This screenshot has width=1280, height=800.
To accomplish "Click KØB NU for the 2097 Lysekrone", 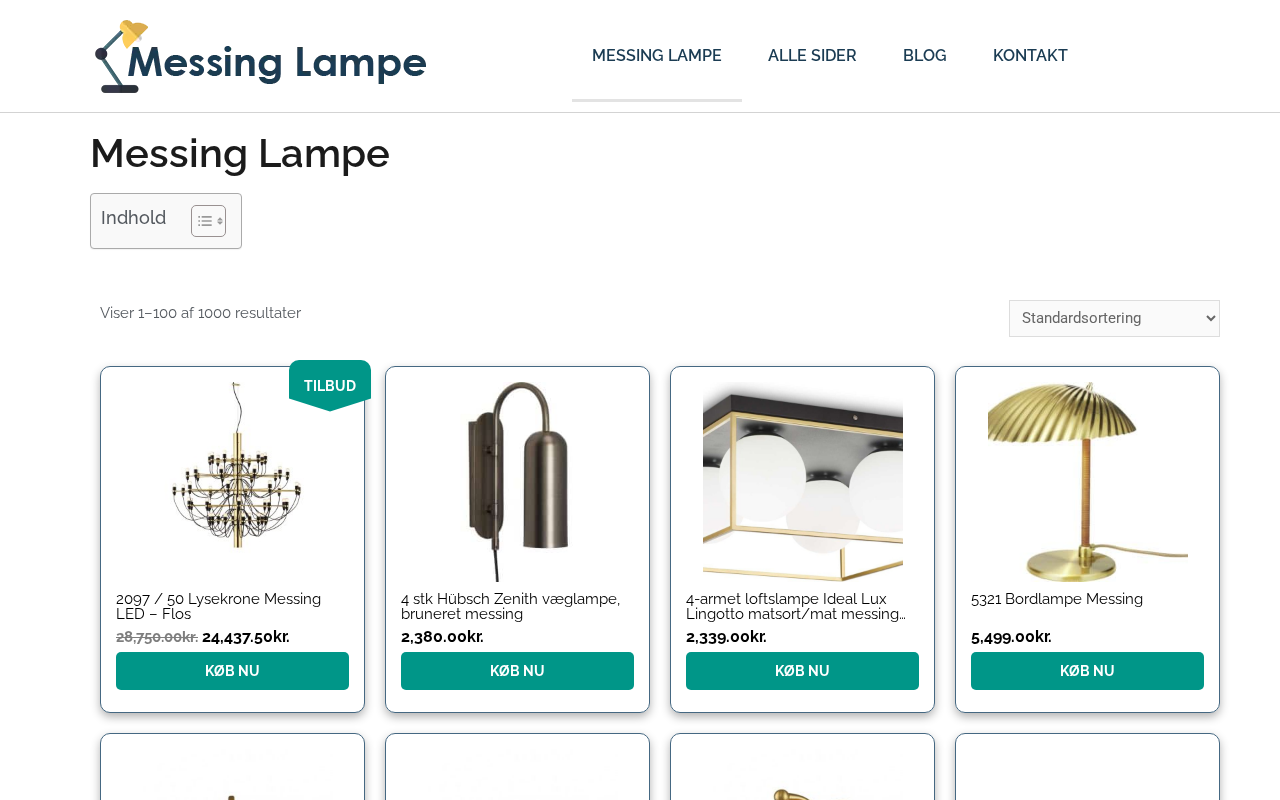I will click(232, 671).
